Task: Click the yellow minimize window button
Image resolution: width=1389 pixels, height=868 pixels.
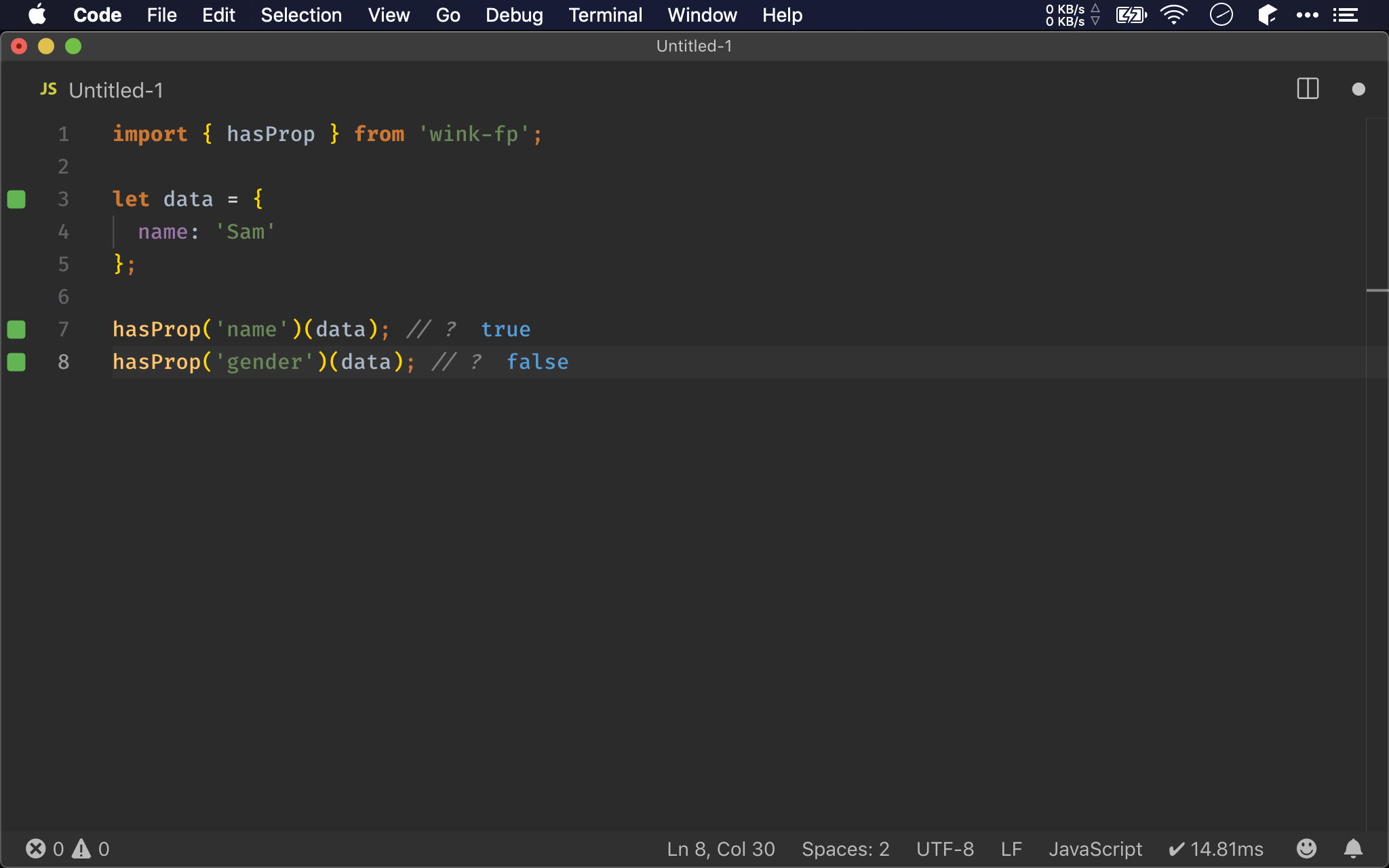Action: click(x=46, y=46)
